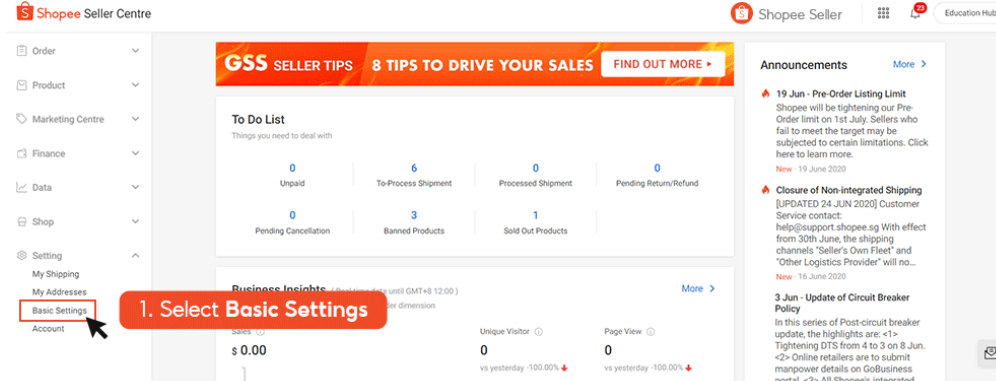This screenshot has width=996, height=381.
Task: Click the Finance wallet icon
Action: pyautogui.click(x=22, y=154)
